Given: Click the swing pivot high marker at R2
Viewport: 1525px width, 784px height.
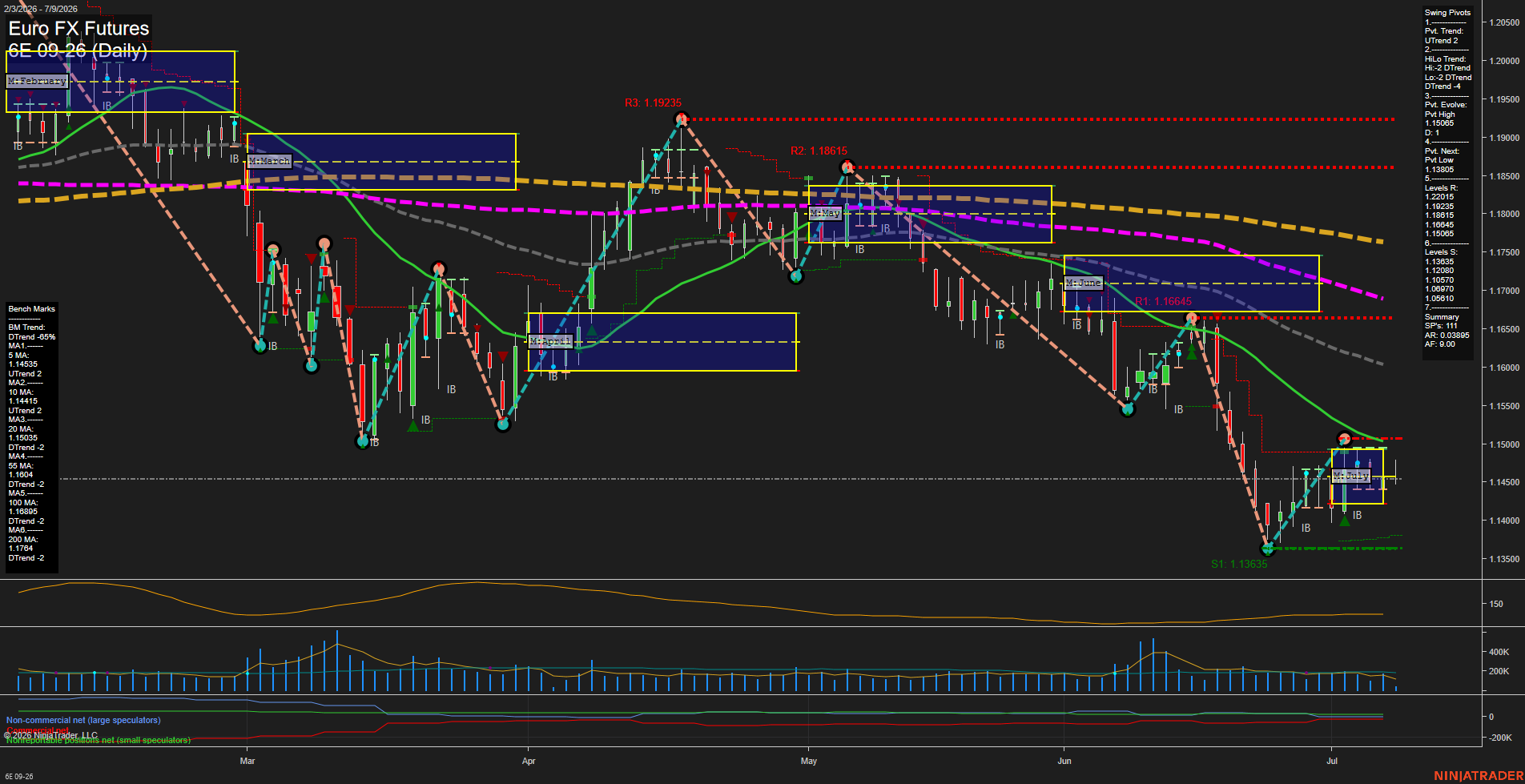Looking at the screenshot, I should coord(847,167).
